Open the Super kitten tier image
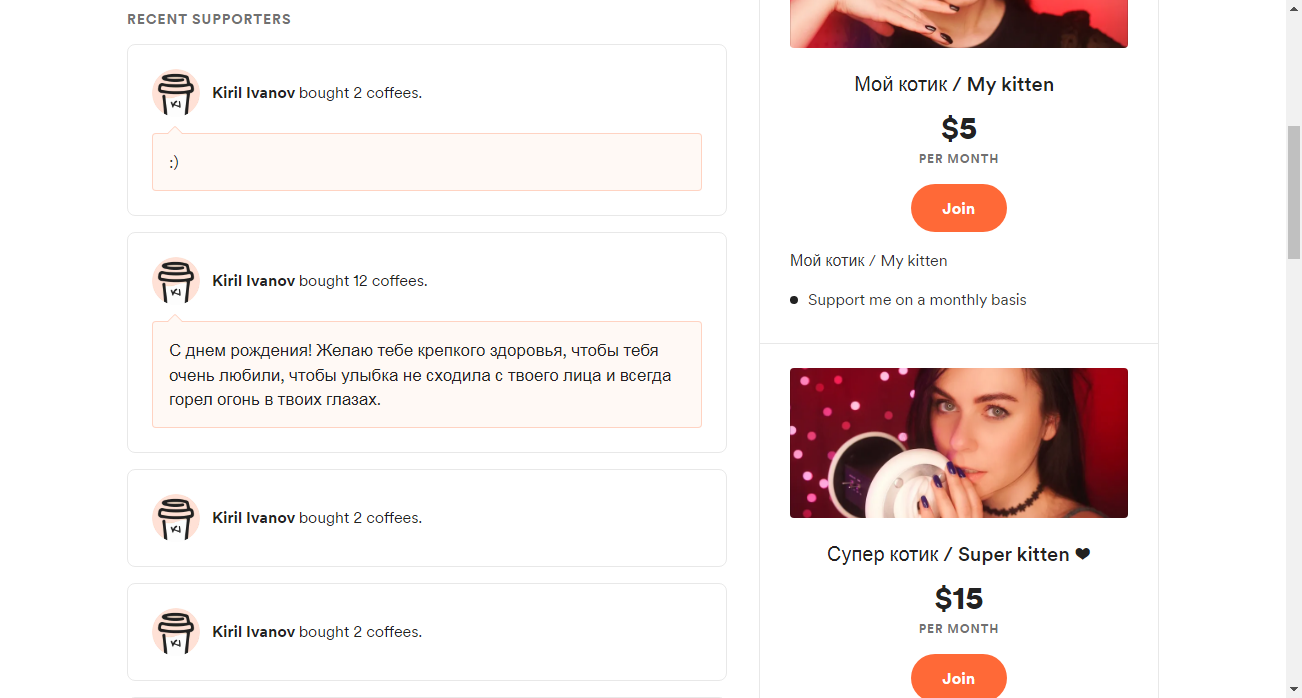The width and height of the screenshot is (1302, 698). (958, 443)
